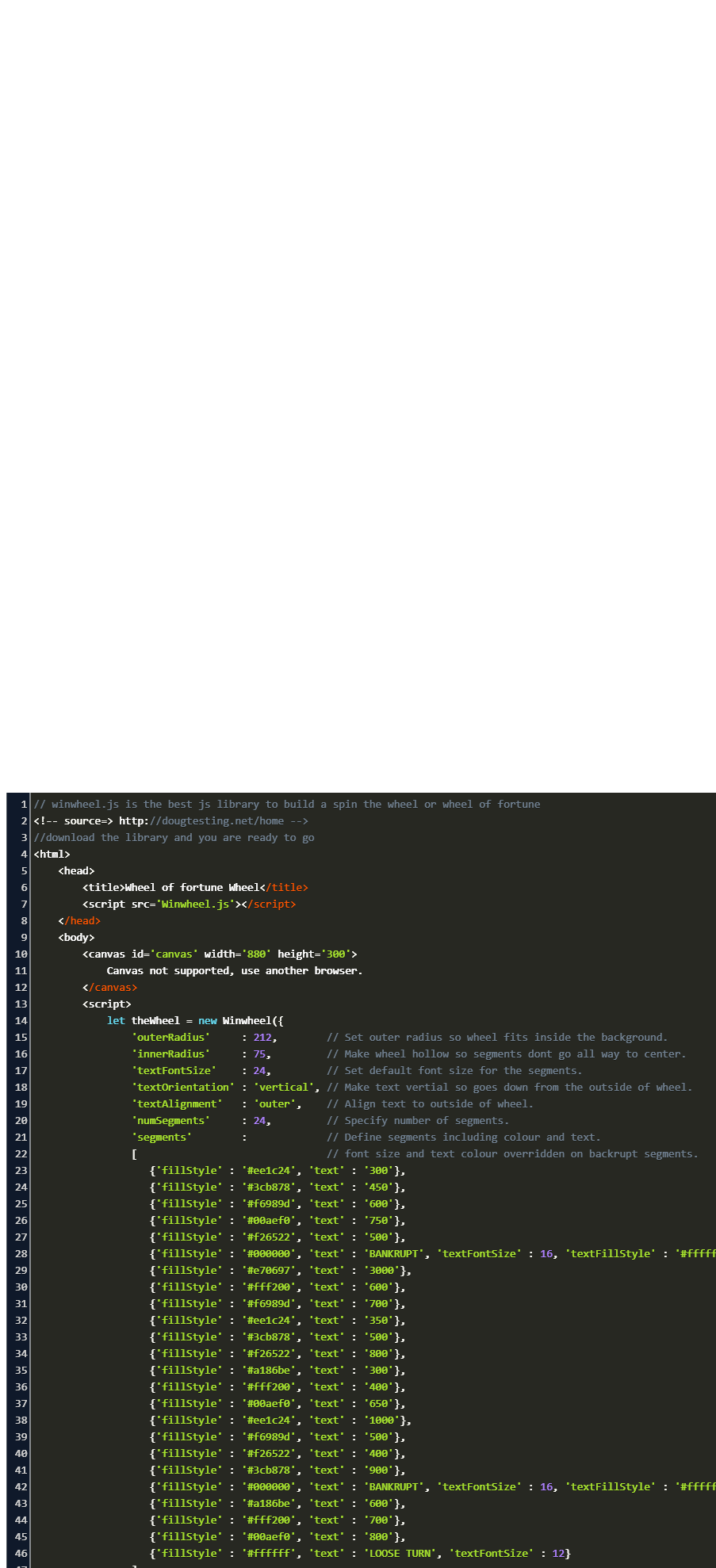The height and width of the screenshot is (1568, 716).
Task: Click the textOrientation value 'vertical'
Action: coord(284,1087)
